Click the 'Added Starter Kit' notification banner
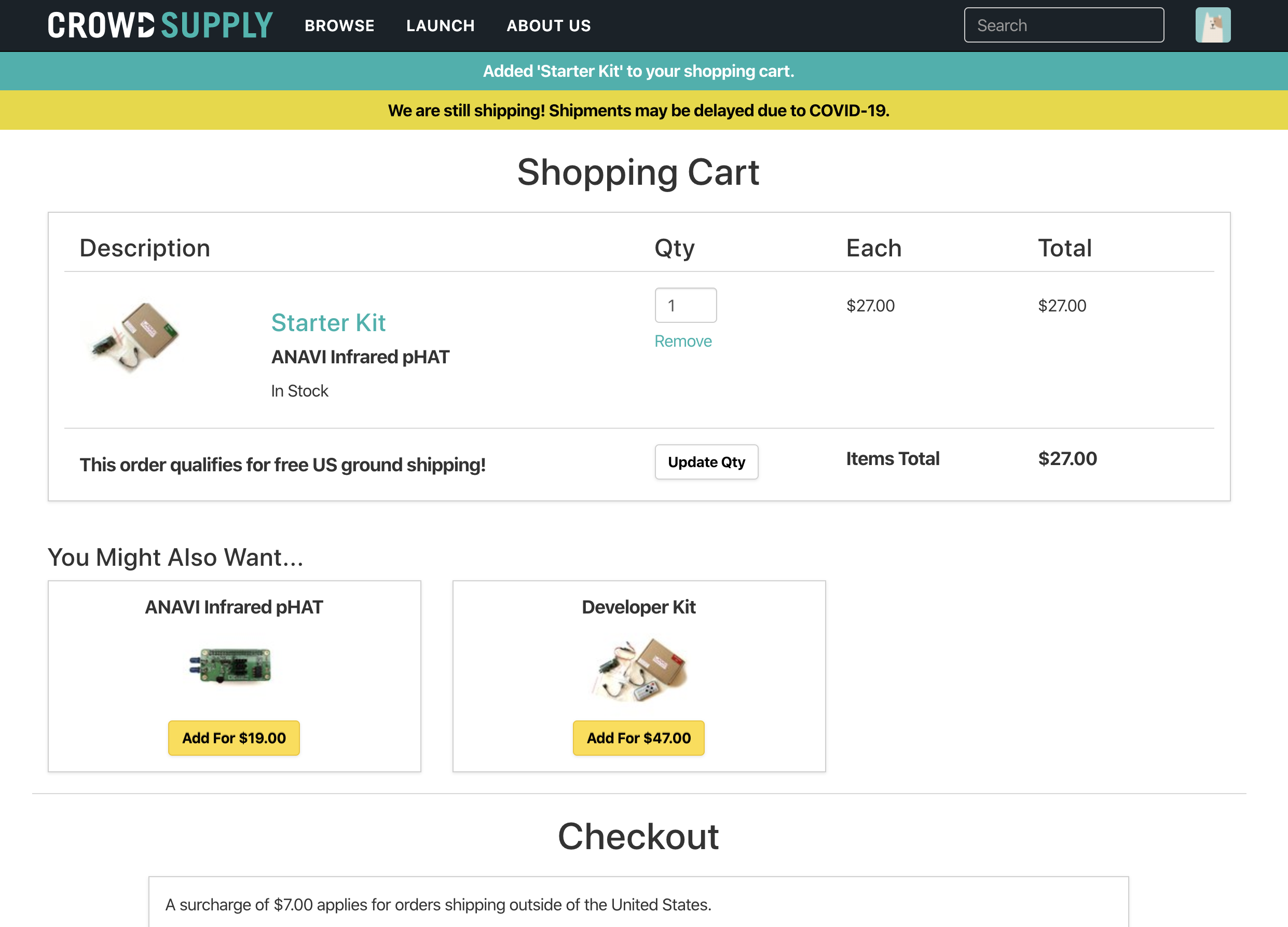1288x927 pixels. pyautogui.click(x=638, y=72)
